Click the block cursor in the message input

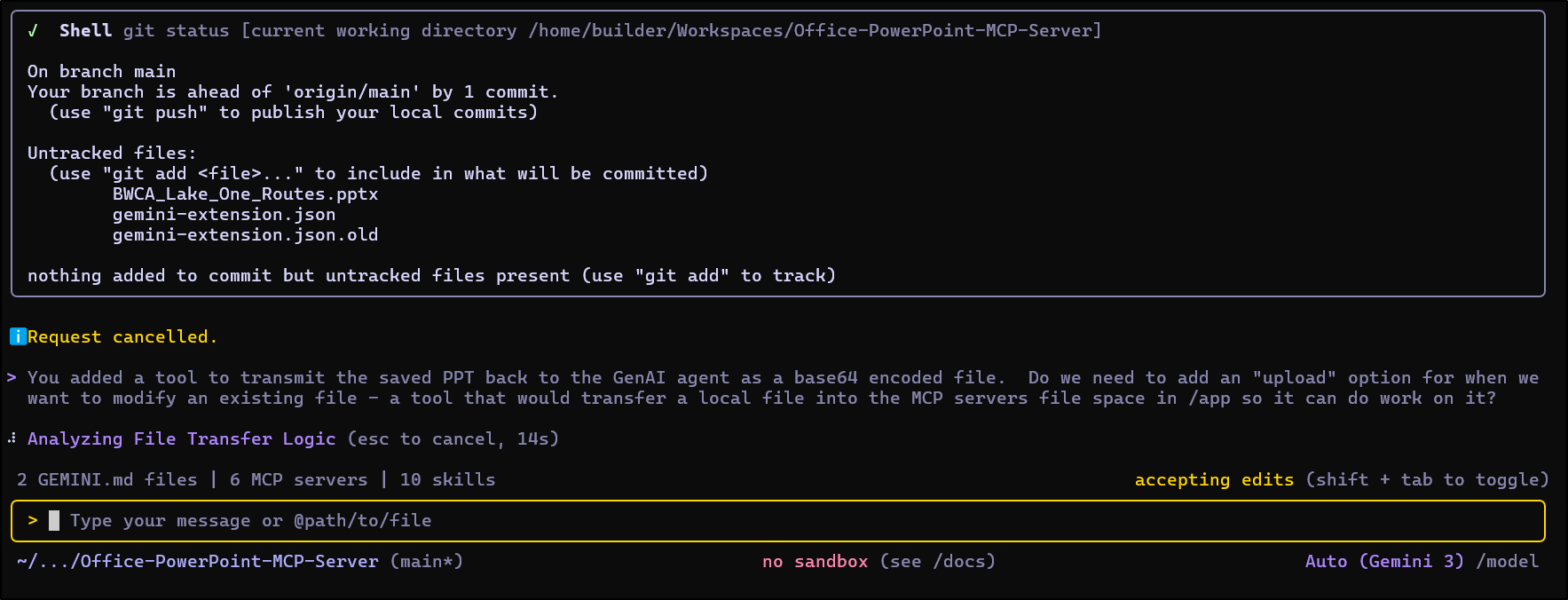(x=54, y=520)
